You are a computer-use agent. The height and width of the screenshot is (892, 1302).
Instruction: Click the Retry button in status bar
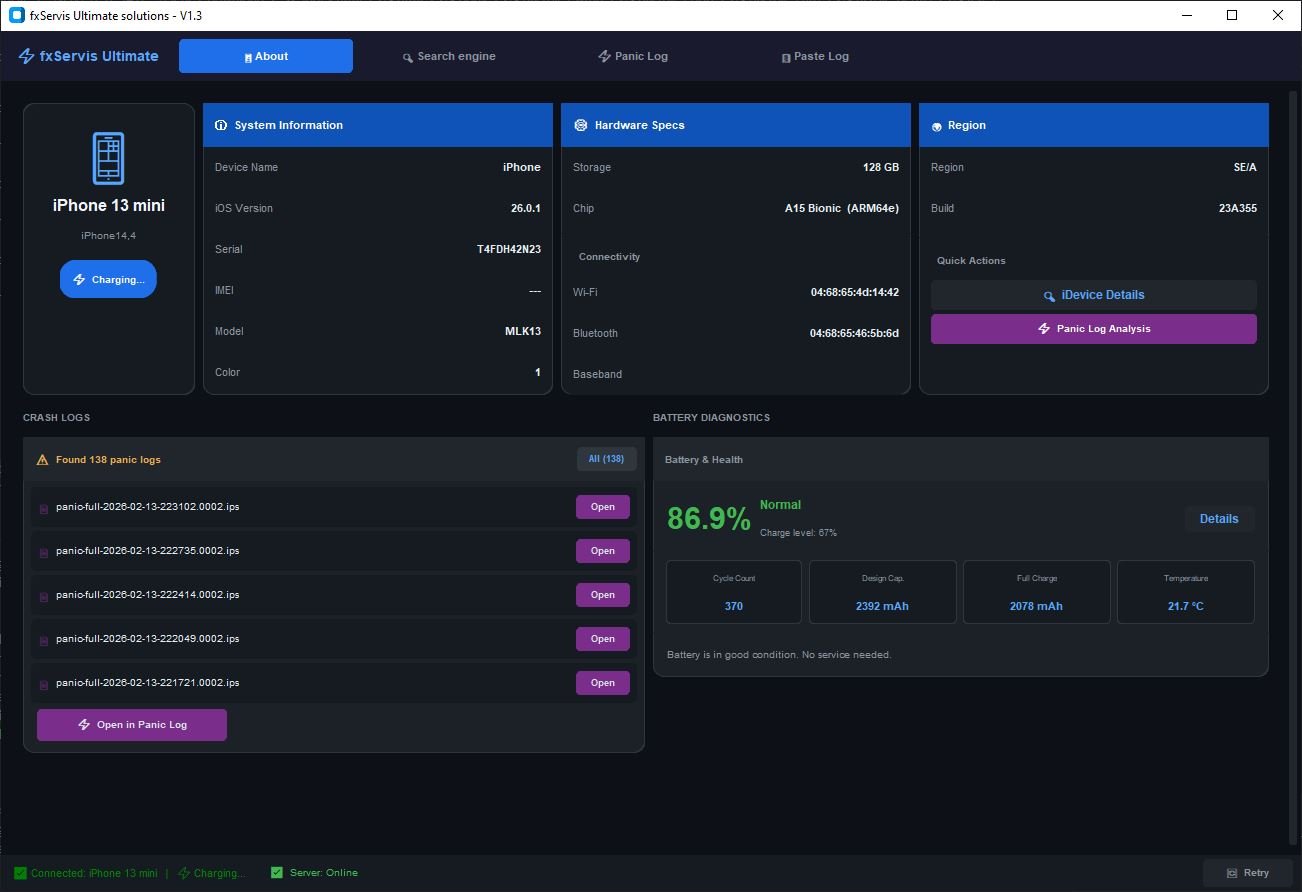[1248, 873]
